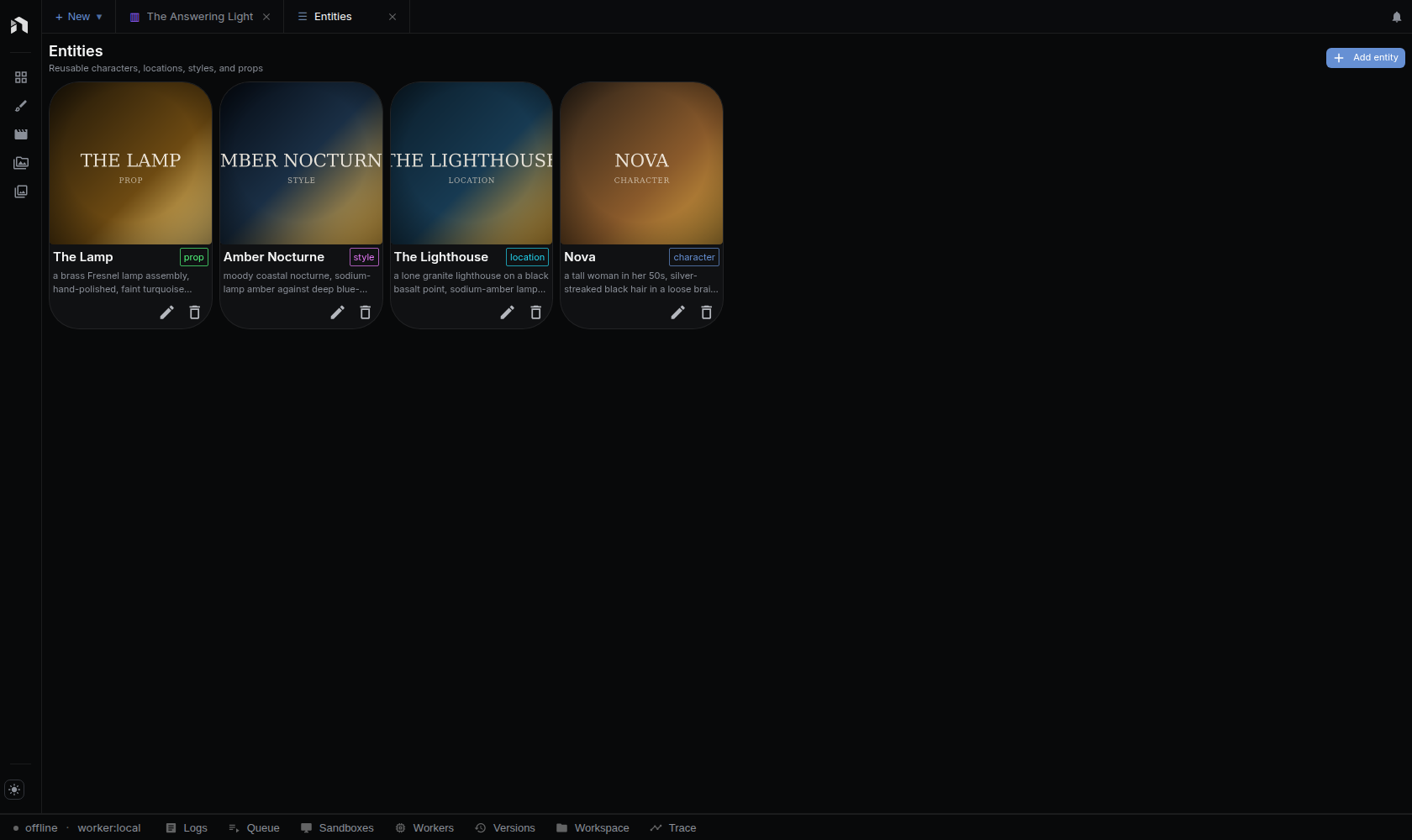Click the Amber Nocturne card title
The width and height of the screenshot is (1412, 840).
274,257
